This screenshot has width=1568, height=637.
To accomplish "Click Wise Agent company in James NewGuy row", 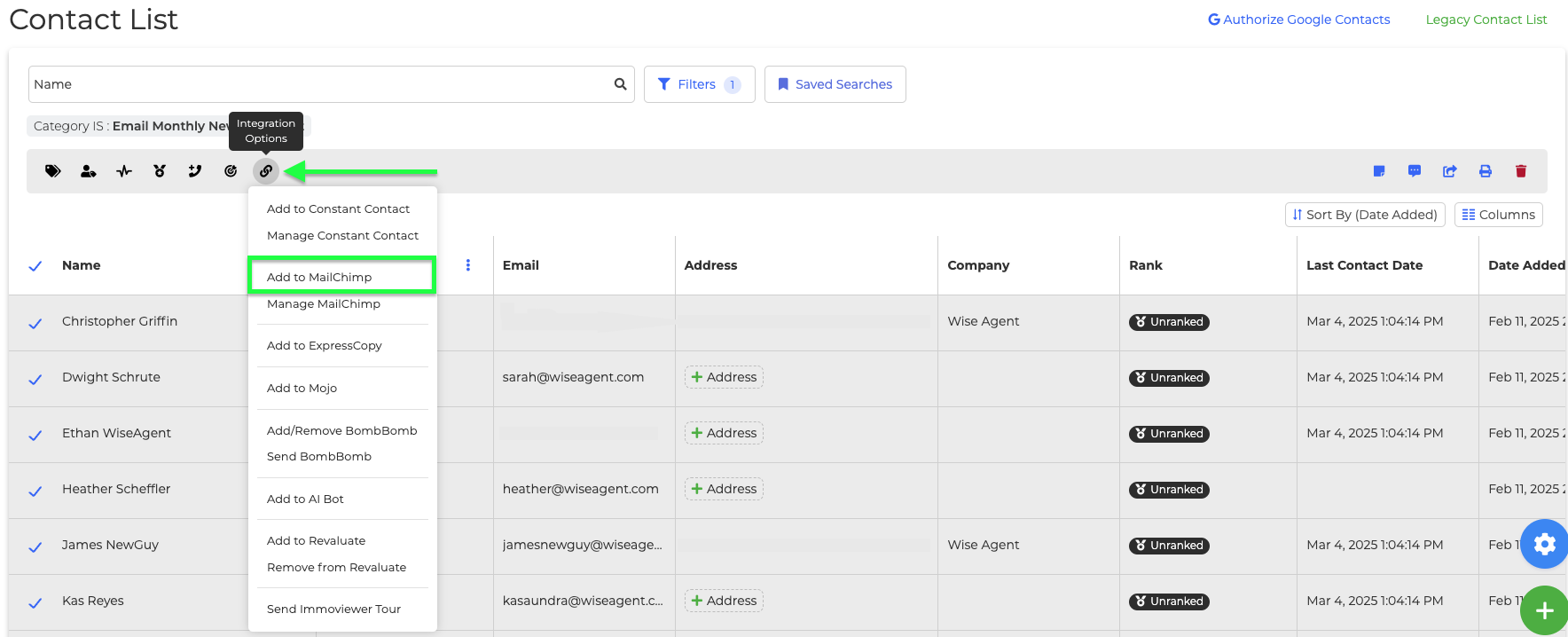I will click(x=983, y=545).
